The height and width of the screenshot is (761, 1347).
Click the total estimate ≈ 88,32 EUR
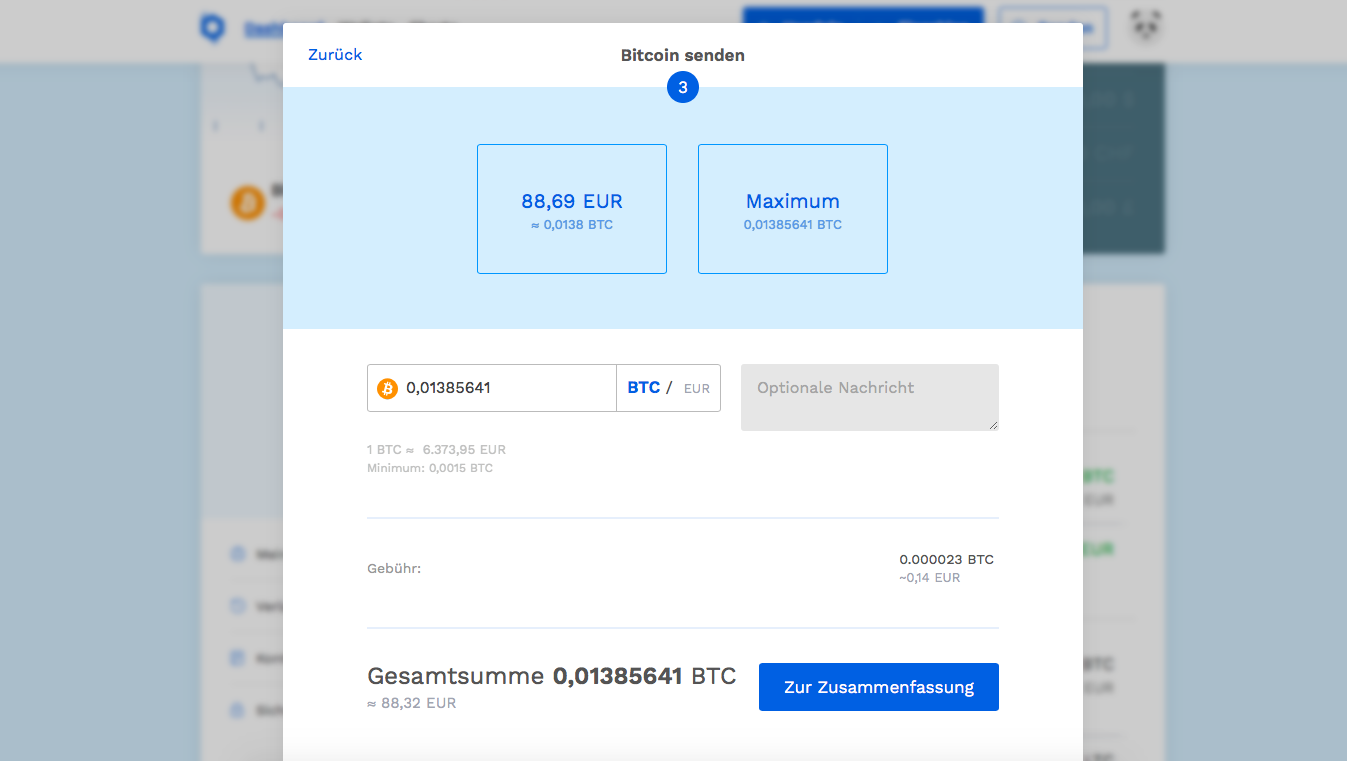[412, 703]
